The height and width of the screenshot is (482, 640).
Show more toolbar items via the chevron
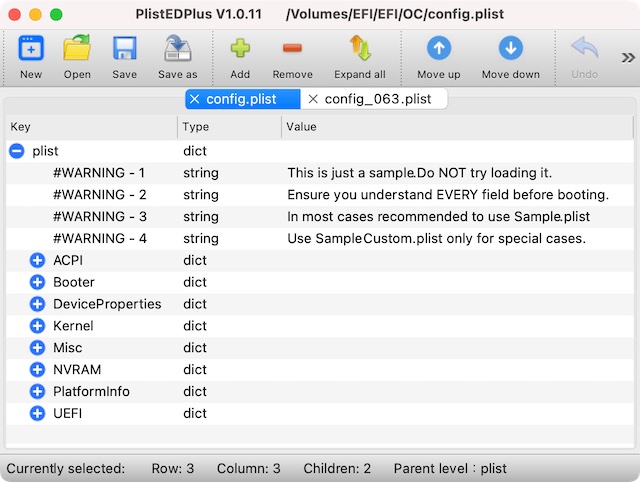coord(628,58)
